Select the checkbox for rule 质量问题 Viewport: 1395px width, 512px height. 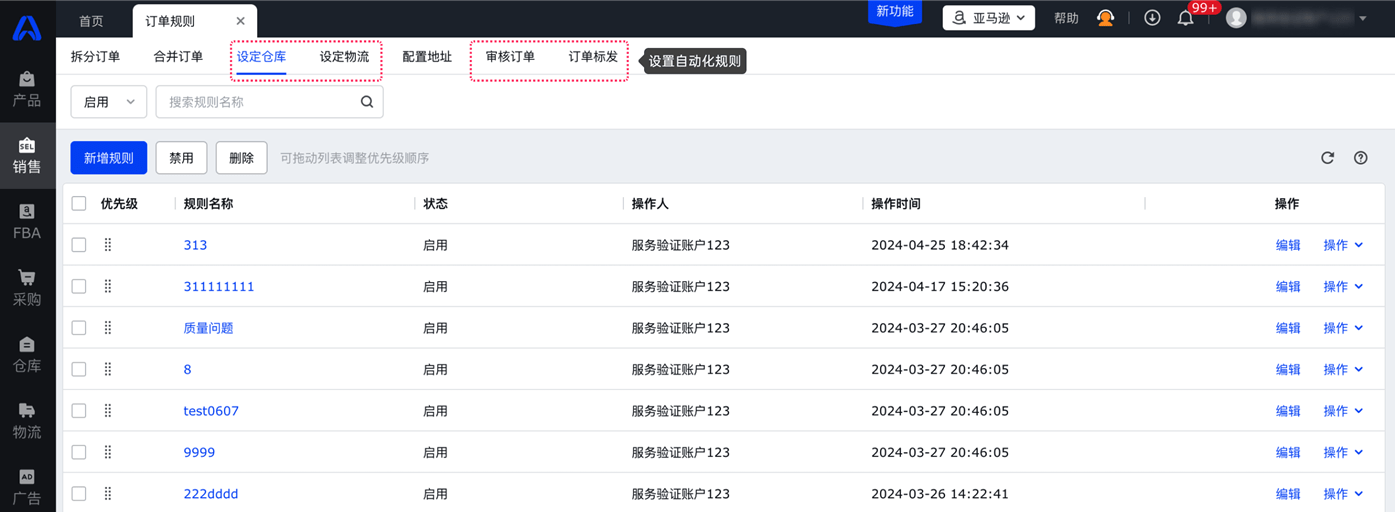point(79,328)
